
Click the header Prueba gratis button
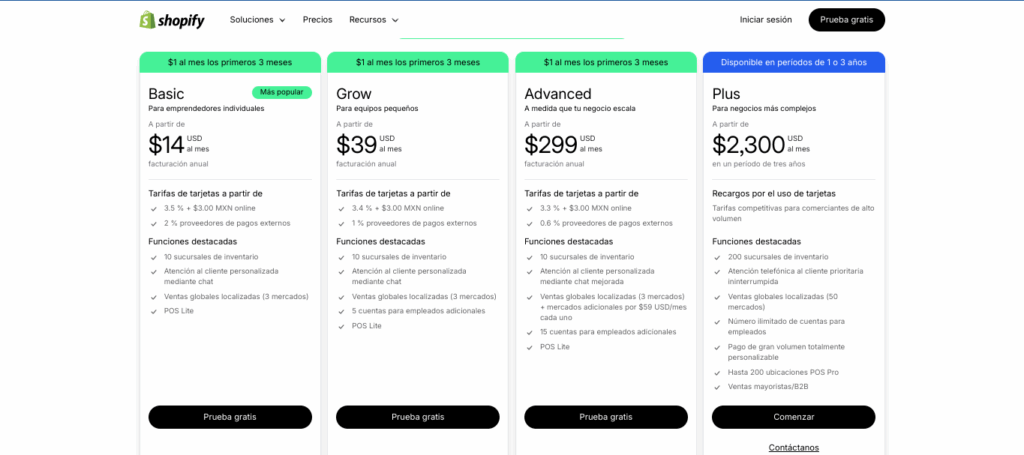click(x=846, y=20)
